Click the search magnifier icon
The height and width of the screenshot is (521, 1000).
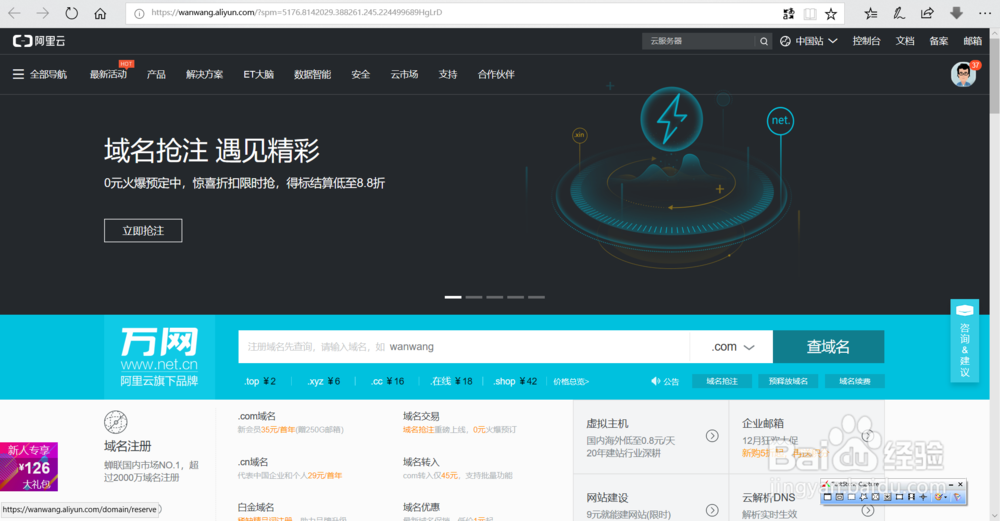pyautogui.click(x=763, y=41)
